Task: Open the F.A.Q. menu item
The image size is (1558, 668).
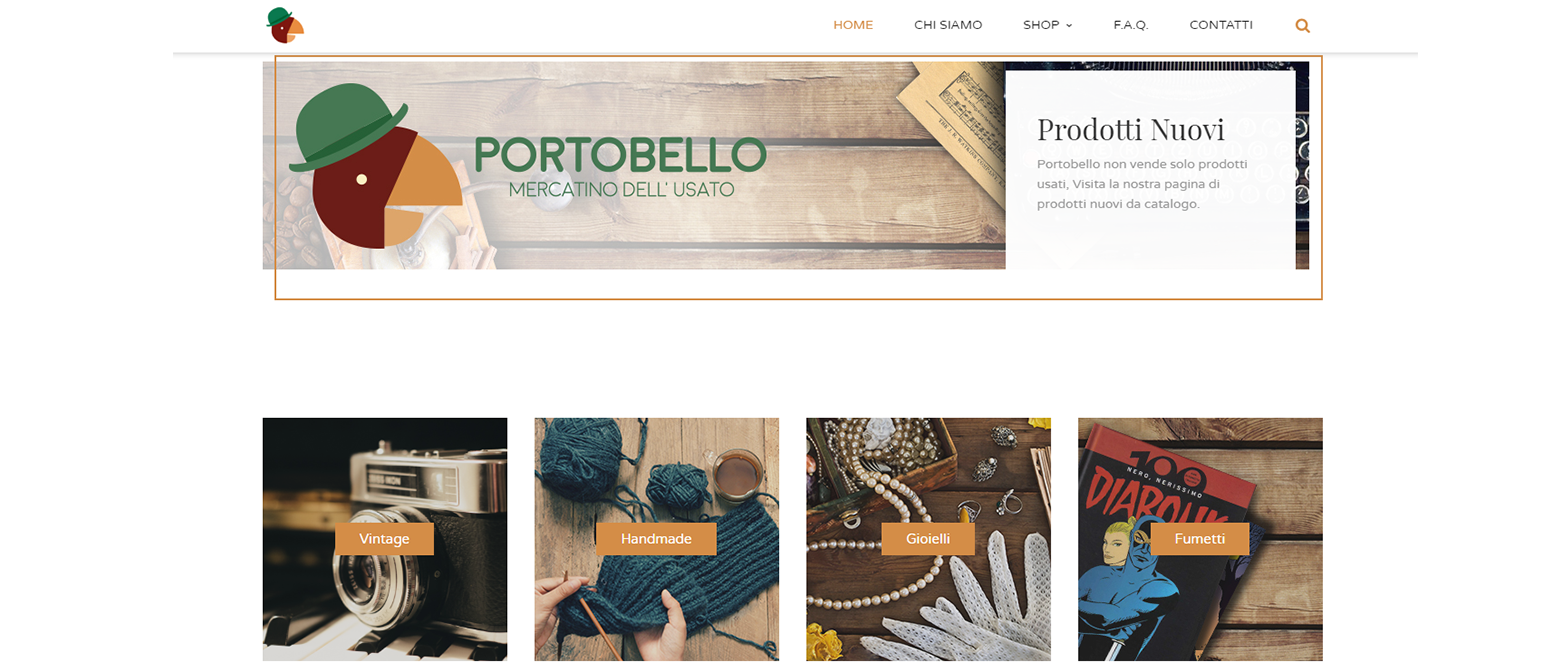Action: click(1130, 25)
